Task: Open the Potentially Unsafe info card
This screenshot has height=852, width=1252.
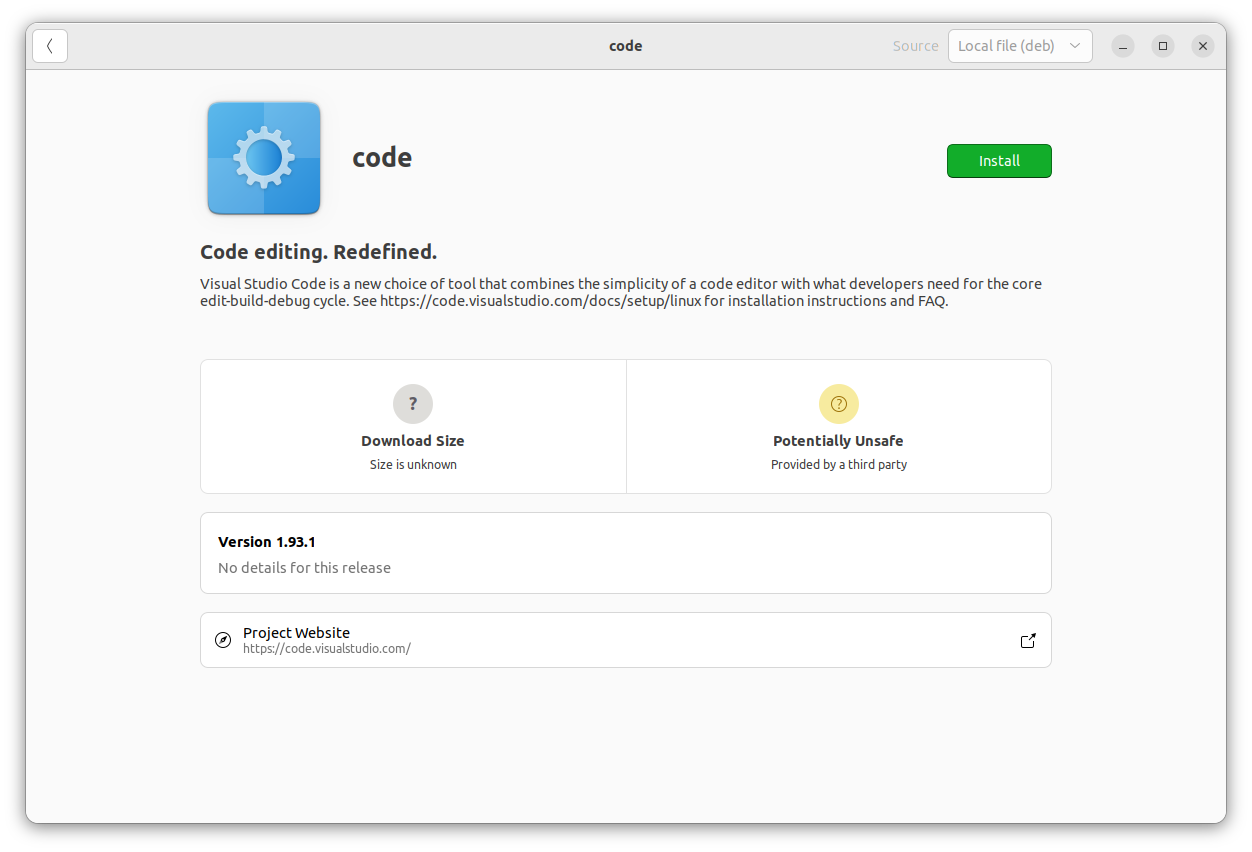Action: point(839,427)
